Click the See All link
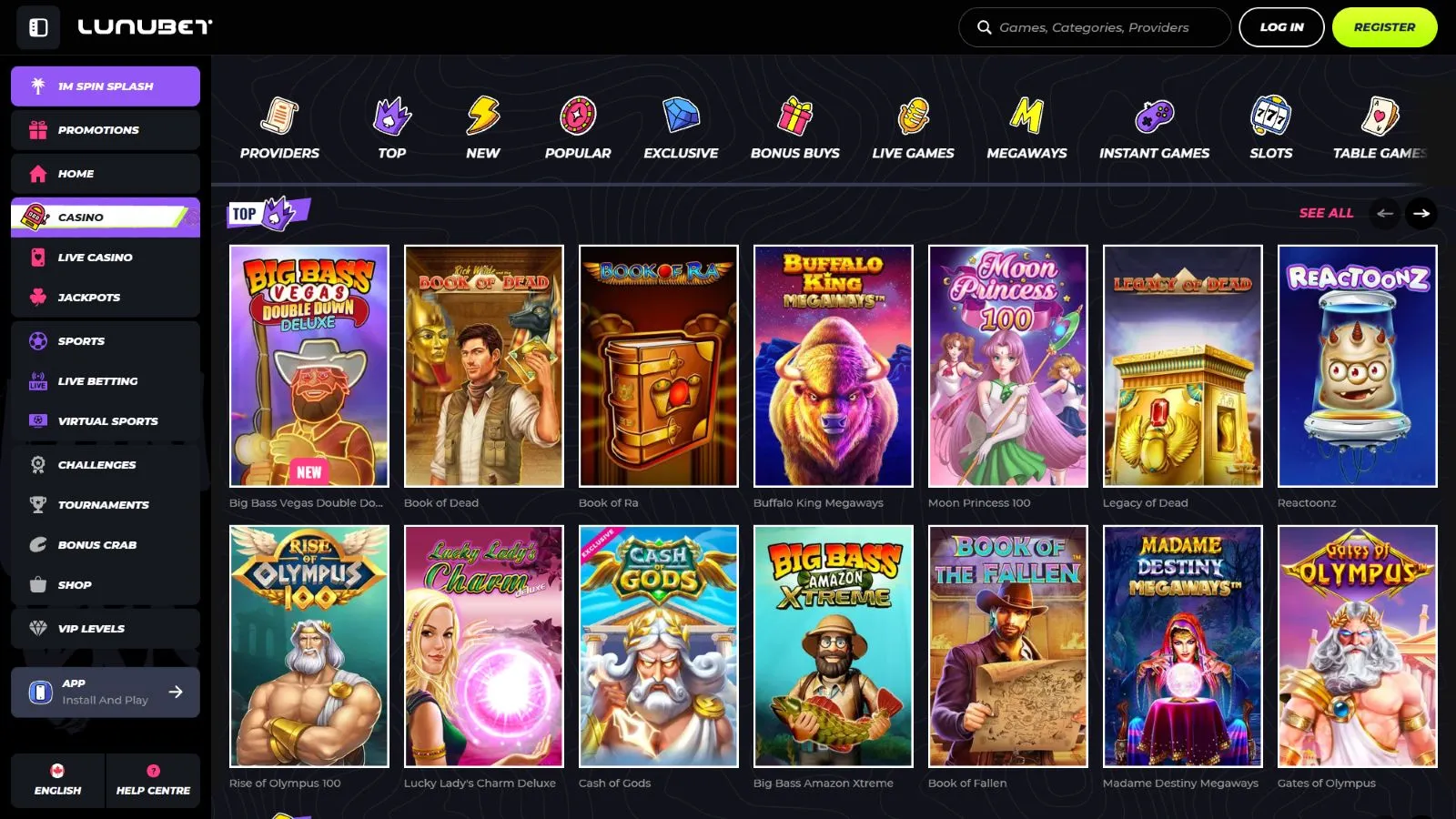 (x=1326, y=213)
